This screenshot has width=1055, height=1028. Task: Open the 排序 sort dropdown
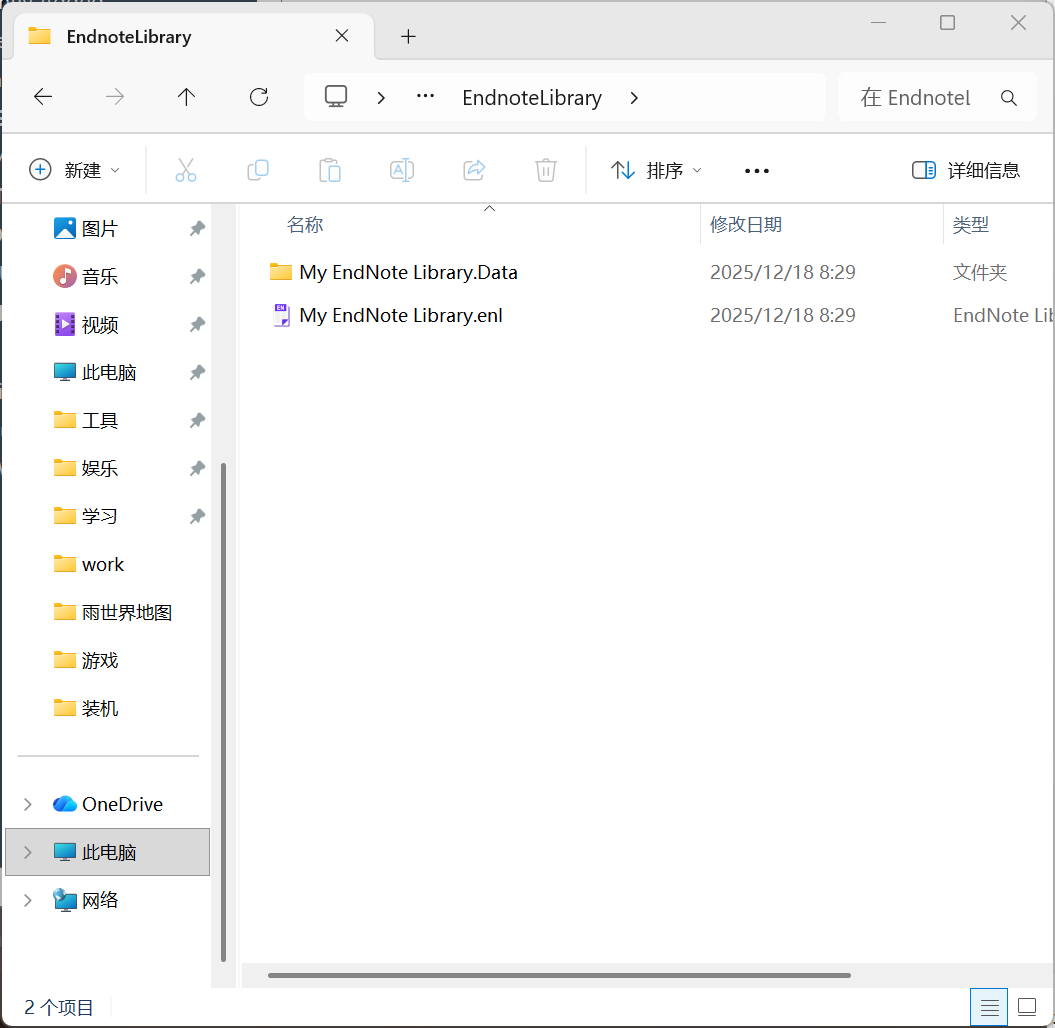[x=656, y=170]
